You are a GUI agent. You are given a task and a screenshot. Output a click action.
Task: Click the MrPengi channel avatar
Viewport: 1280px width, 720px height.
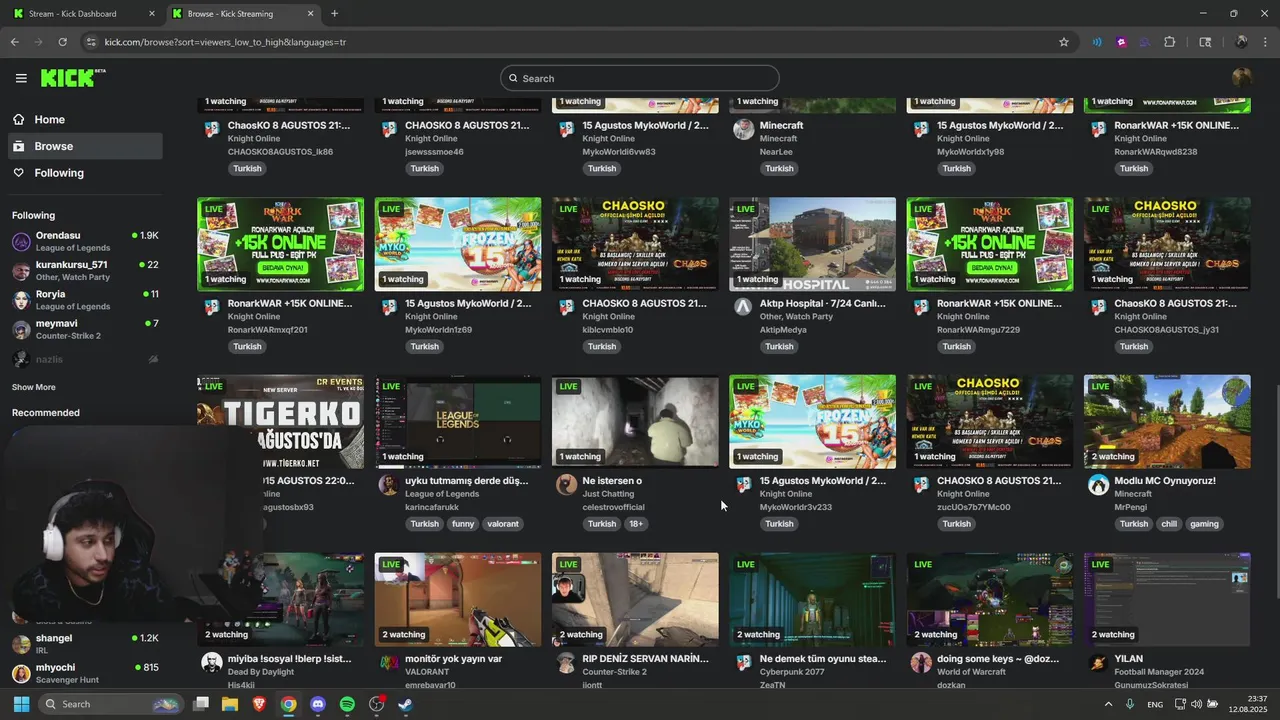tap(1098, 485)
